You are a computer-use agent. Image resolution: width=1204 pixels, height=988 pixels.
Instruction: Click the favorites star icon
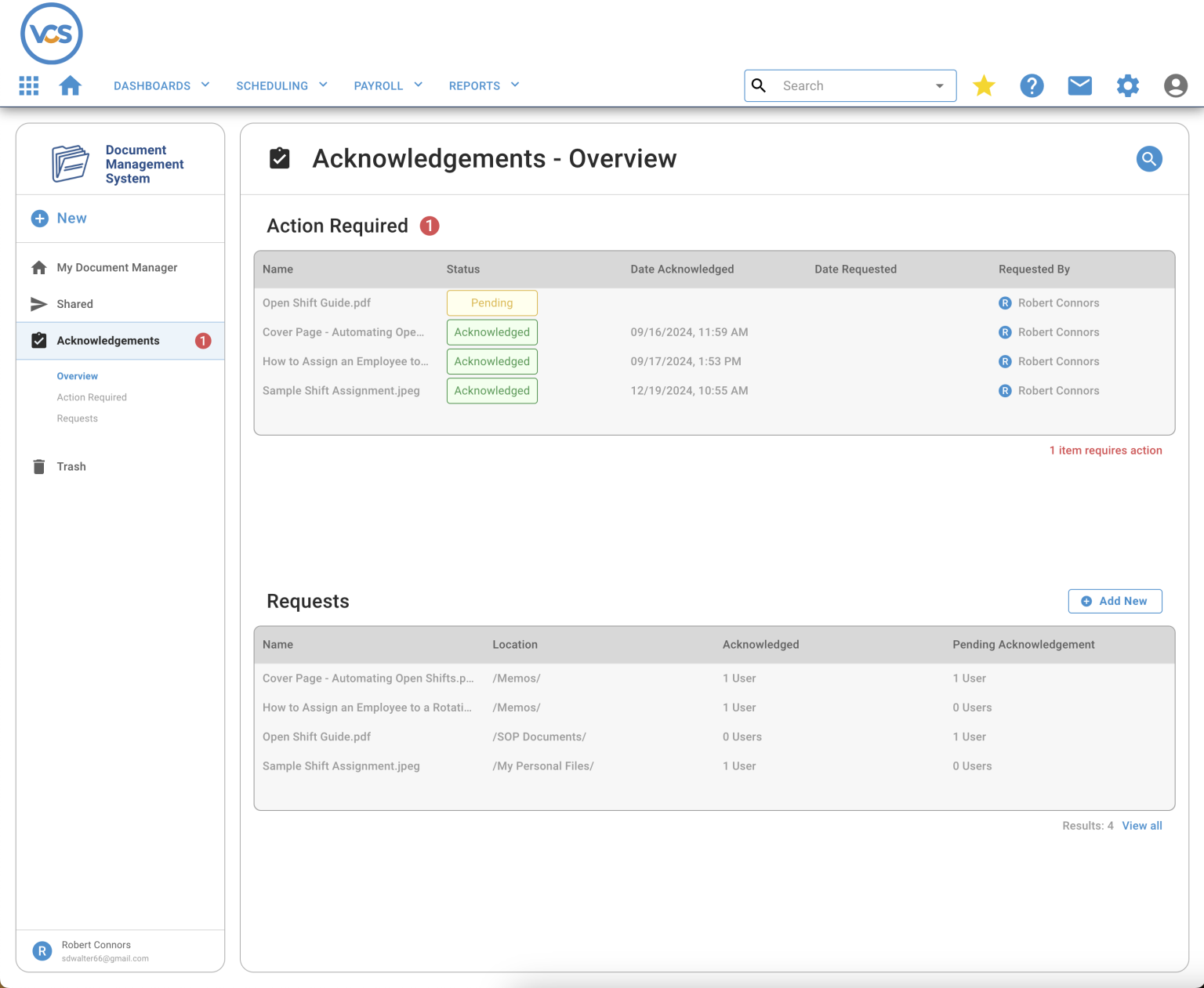[984, 85]
